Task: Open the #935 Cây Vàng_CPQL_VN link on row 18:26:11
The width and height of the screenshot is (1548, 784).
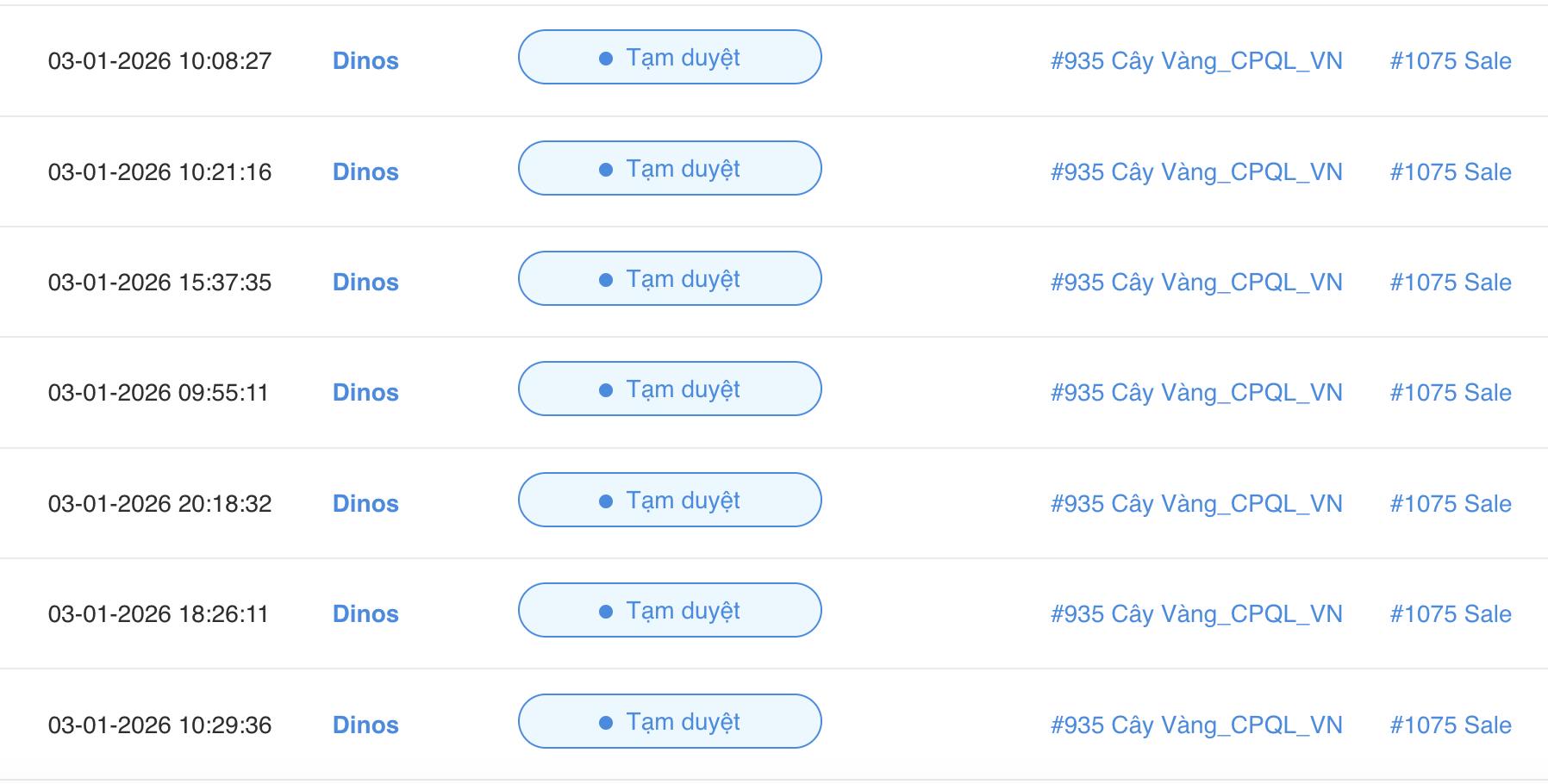Action: coord(1197,613)
